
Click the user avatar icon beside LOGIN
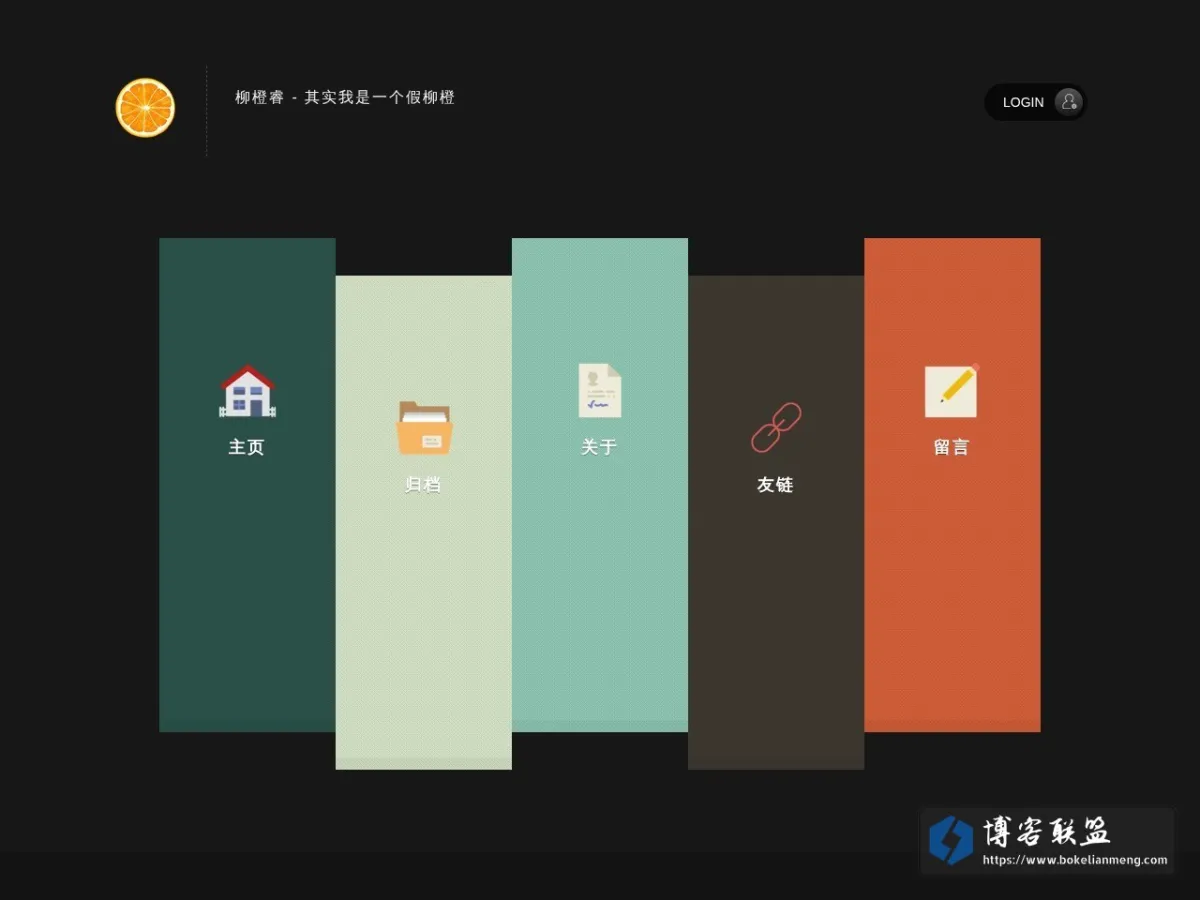(x=1069, y=102)
